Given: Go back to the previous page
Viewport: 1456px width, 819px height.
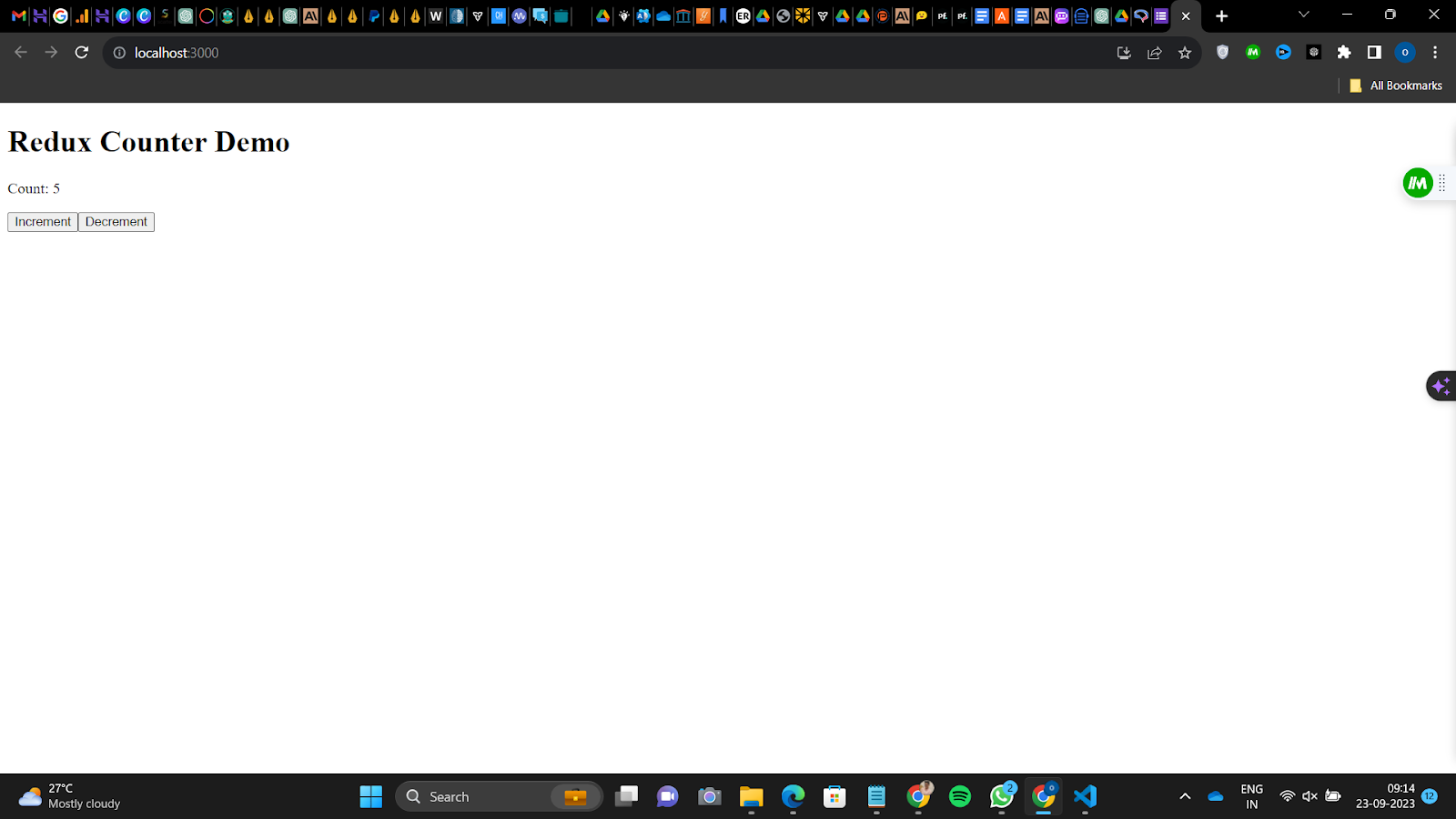Looking at the screenshot, I should coord(21,53).
